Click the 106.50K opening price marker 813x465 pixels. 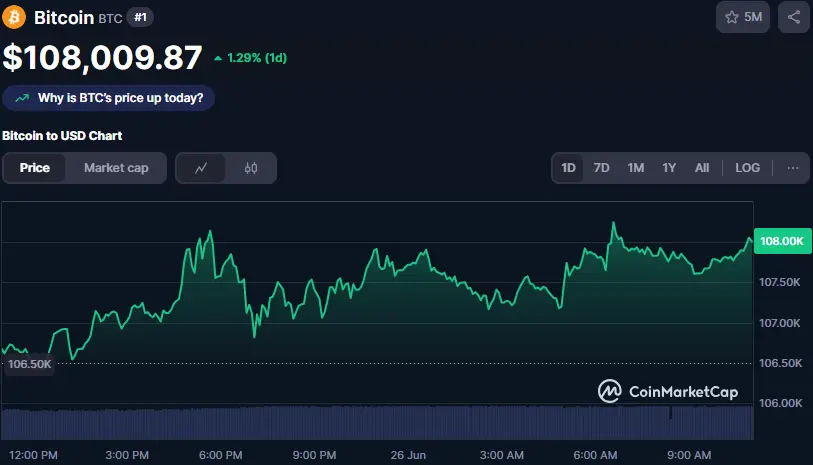29,364
